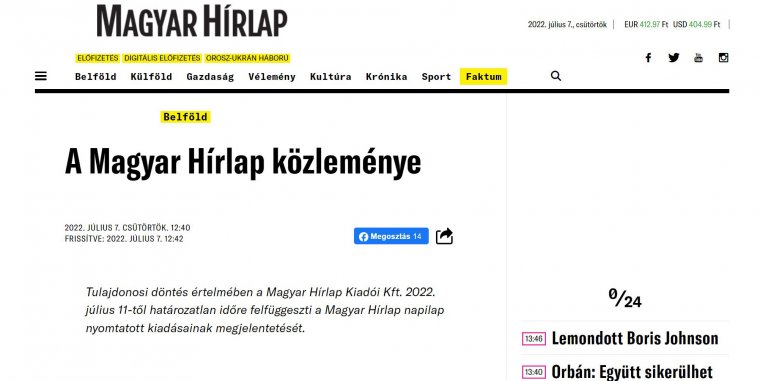
Task: Click the yellow Belföld article category tag
Action: tap(185, 117)
